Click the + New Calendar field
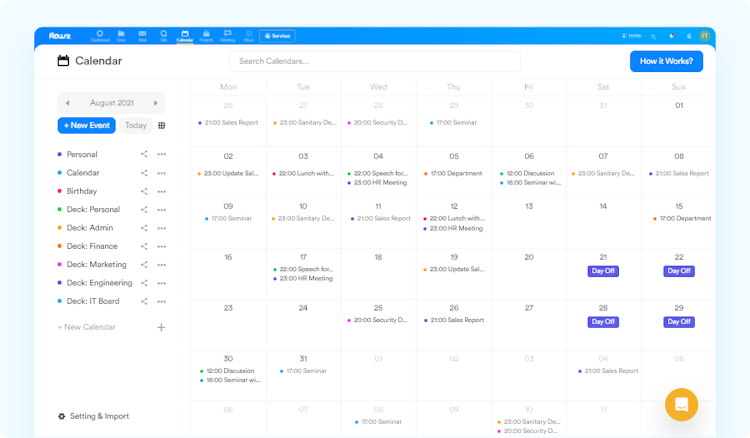Viewport: 750px width, 438px height. (x=87, y=327)
